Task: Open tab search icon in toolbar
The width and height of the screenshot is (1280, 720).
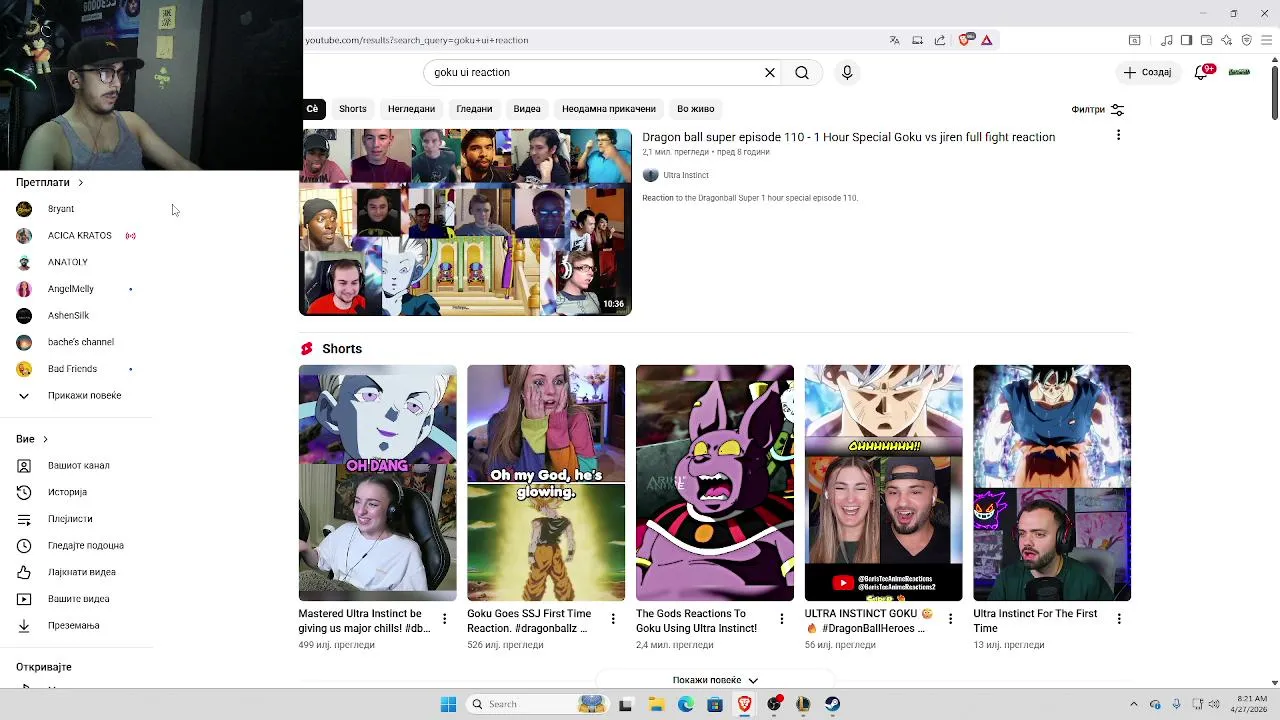Action: (x=1134, y=40)
